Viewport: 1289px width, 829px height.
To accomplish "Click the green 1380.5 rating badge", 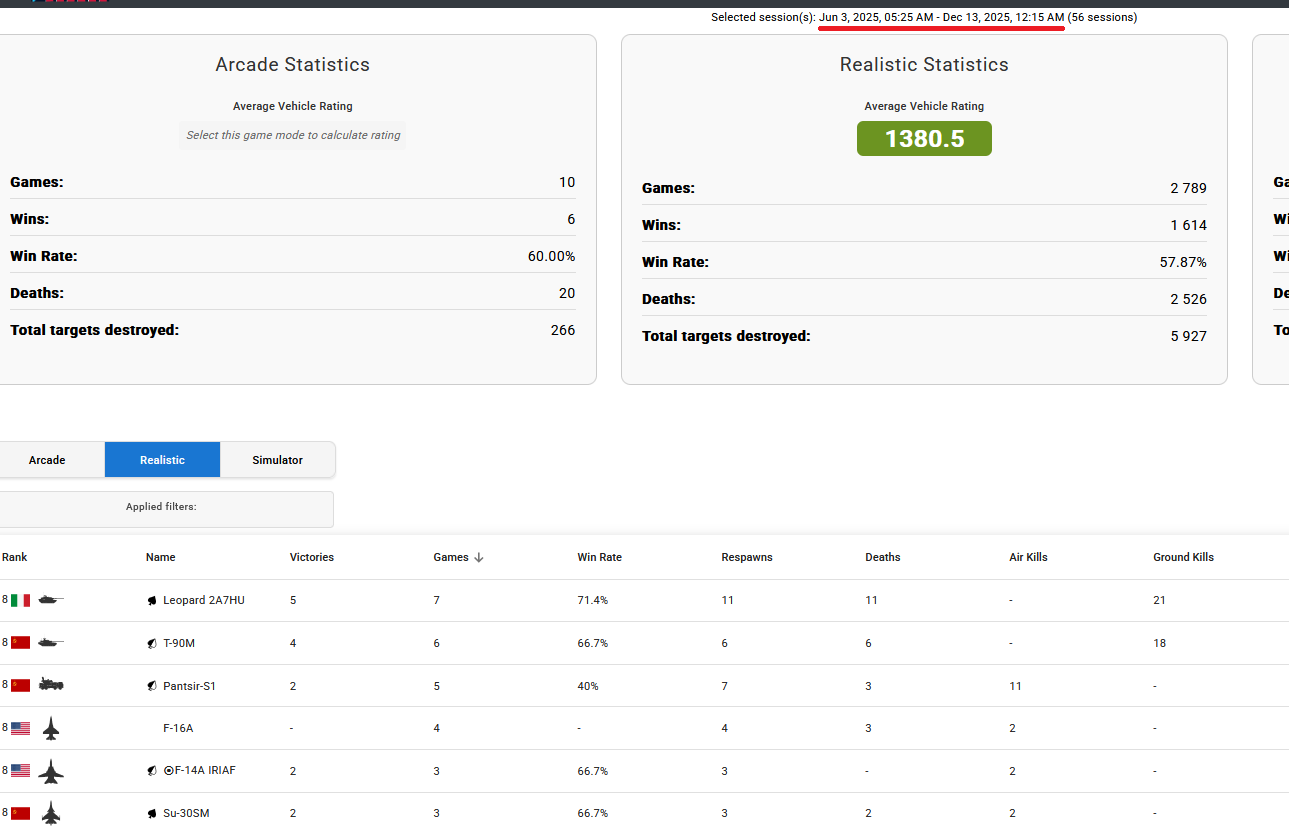I will (924, 138).
